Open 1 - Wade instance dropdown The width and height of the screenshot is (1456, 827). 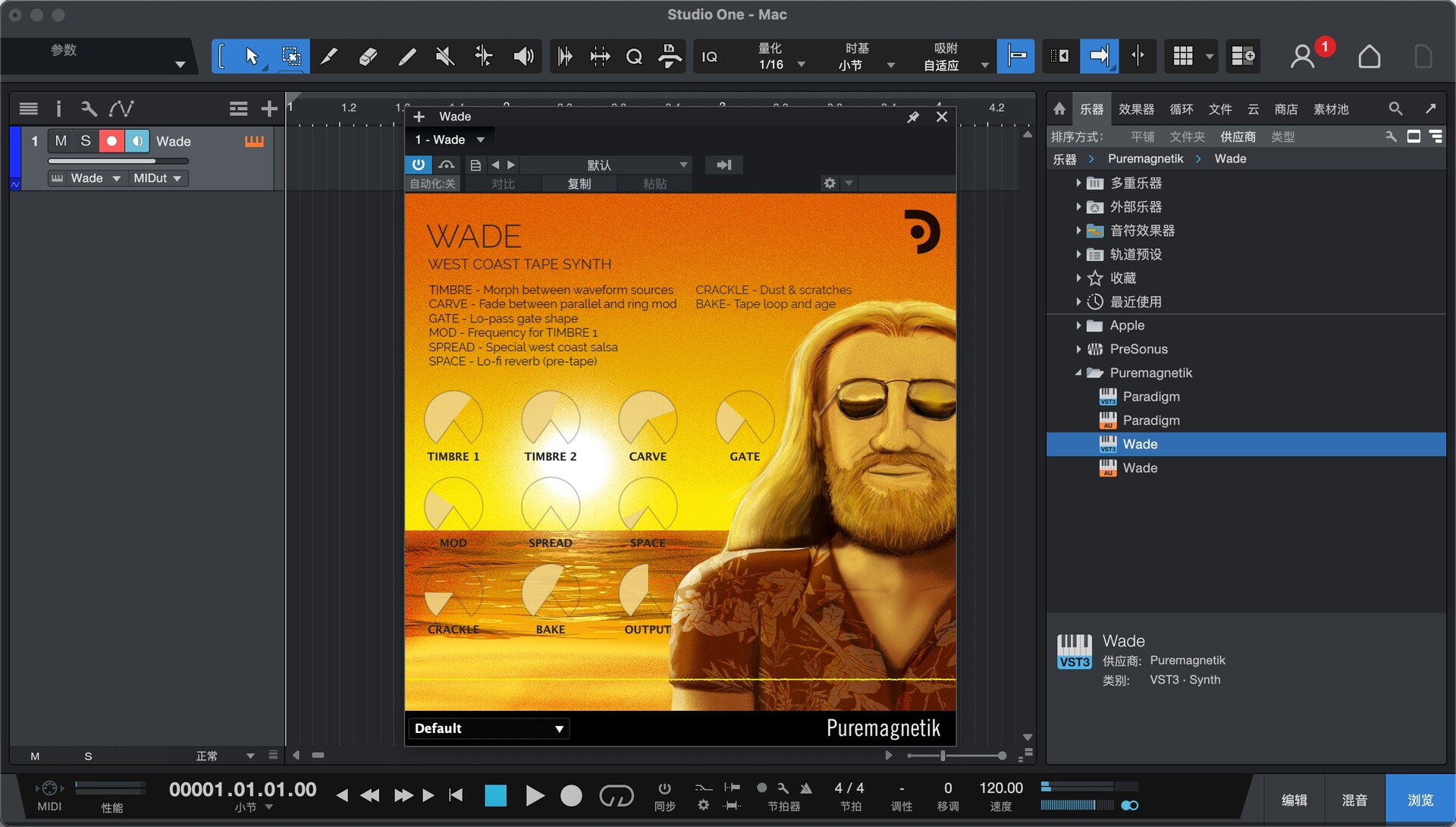(x=450, y=140)
